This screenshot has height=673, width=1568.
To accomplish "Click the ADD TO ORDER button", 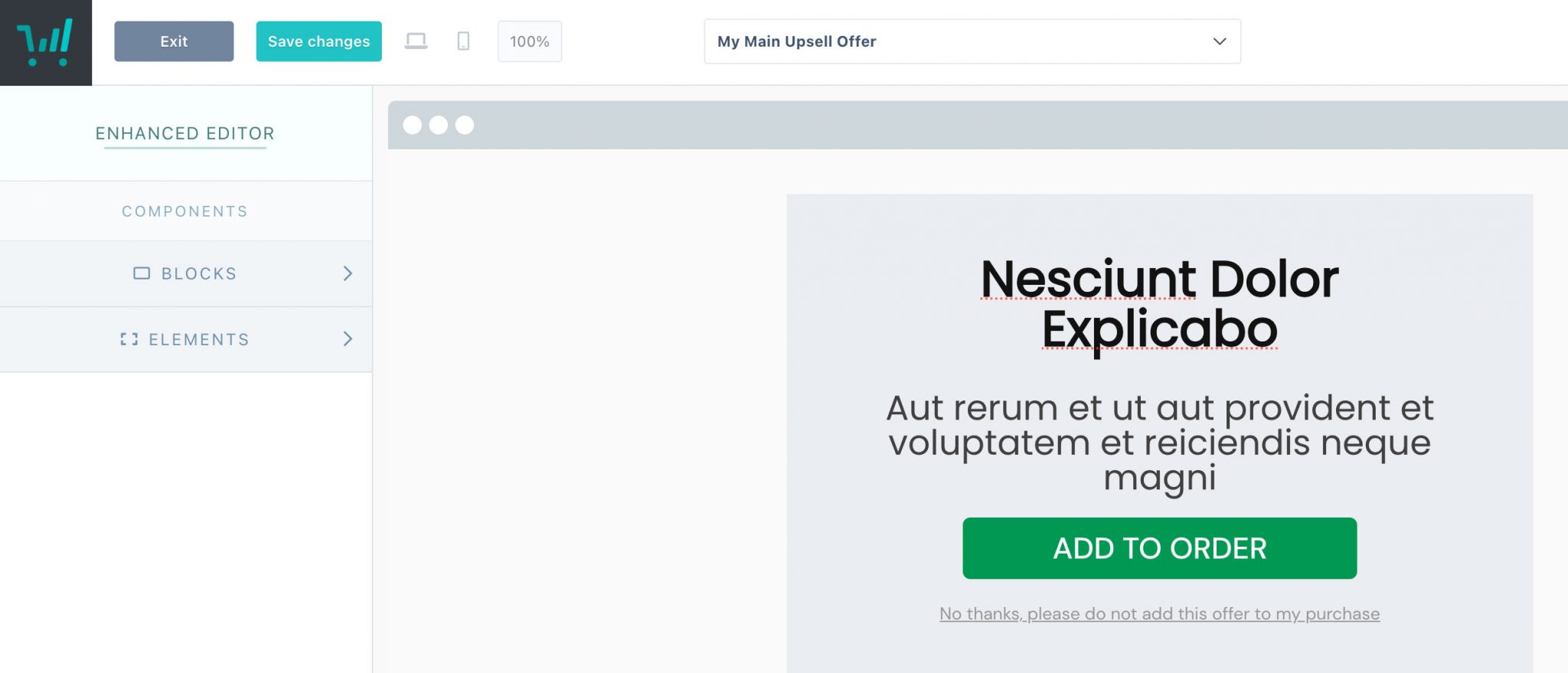I will (x=1159, y=547).
